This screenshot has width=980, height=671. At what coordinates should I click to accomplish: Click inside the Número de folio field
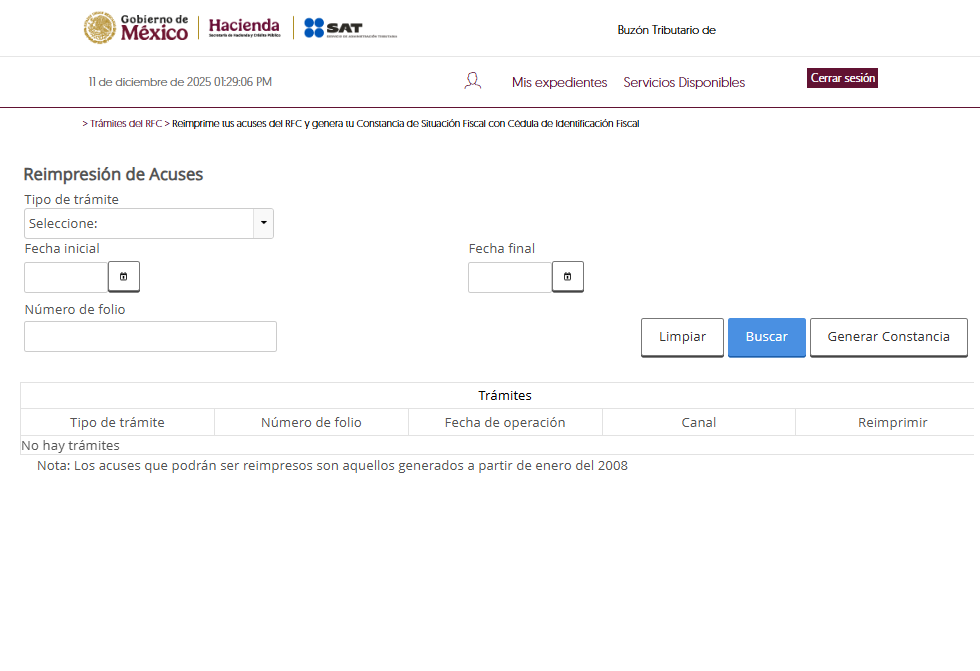[150, 336]
